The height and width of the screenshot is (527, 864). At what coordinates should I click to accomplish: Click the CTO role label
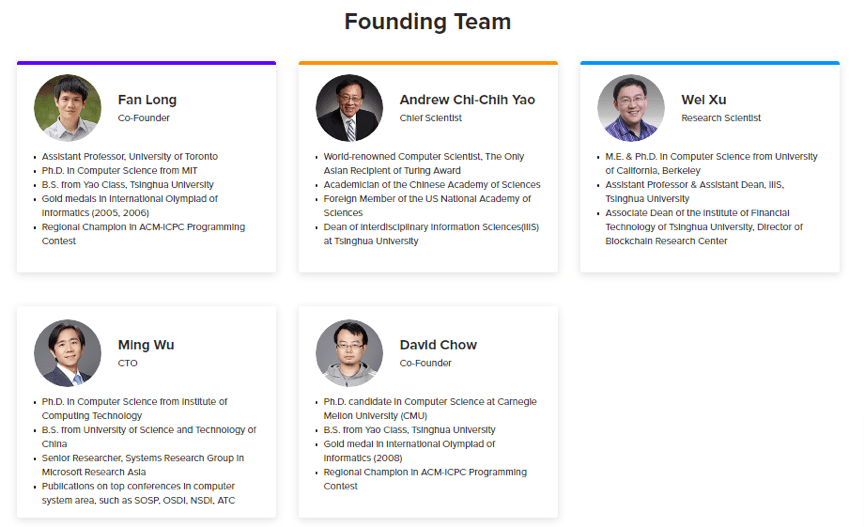pyautogui.click(x=127, y=363)
